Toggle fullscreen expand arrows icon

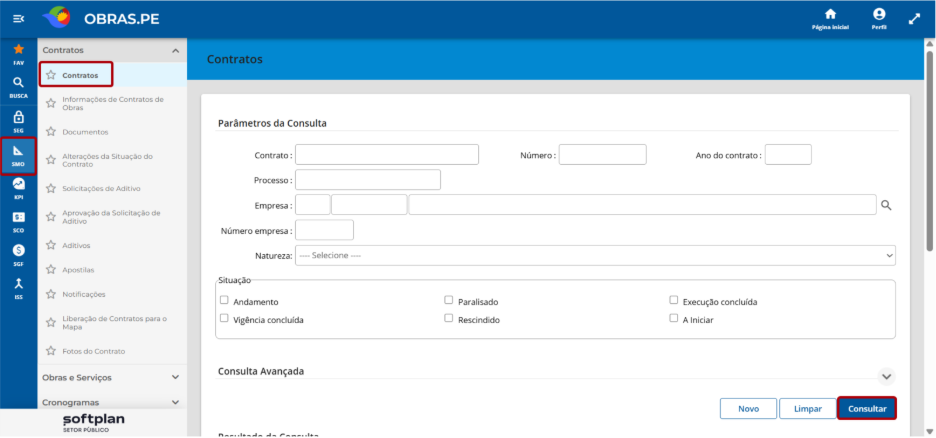click(915, 18)
